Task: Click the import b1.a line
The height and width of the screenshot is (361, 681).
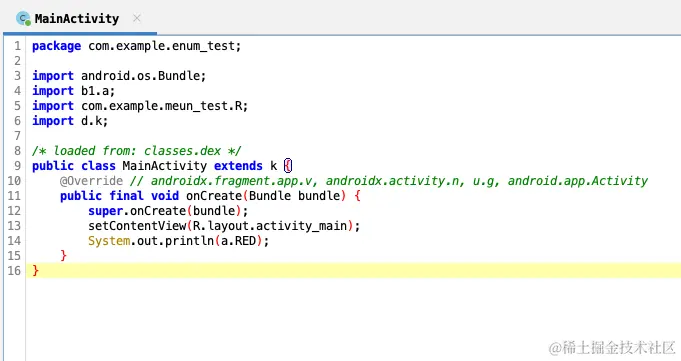Action: pyautogui.click(x=73, y=91)
